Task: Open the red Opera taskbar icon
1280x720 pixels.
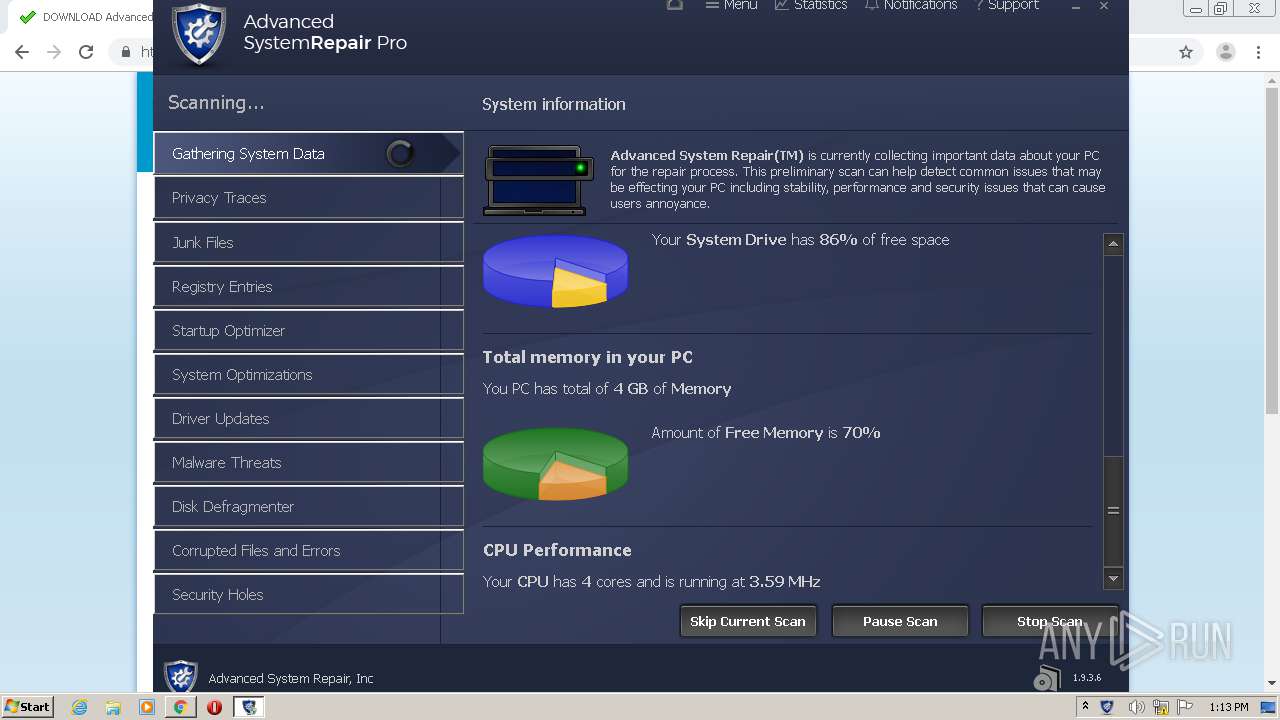Action: [214, 707]
